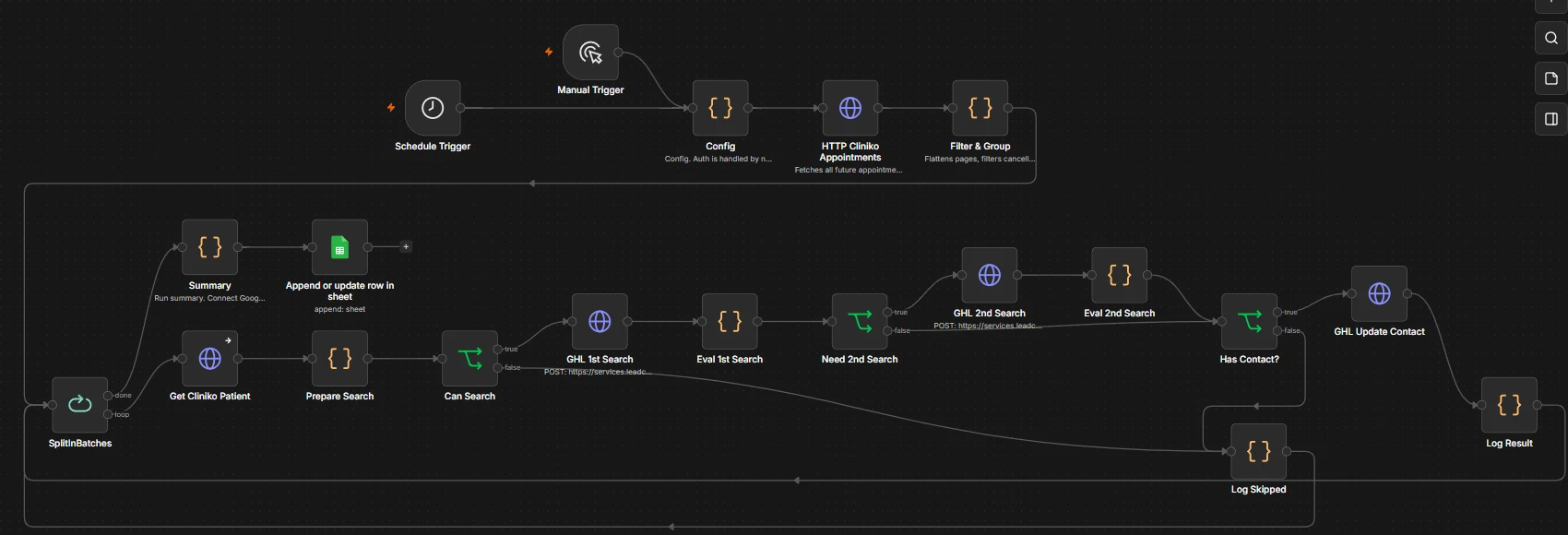Open the GHL Update Contact globe node
Screen dimensions: 1568x535
[1379, 293]
